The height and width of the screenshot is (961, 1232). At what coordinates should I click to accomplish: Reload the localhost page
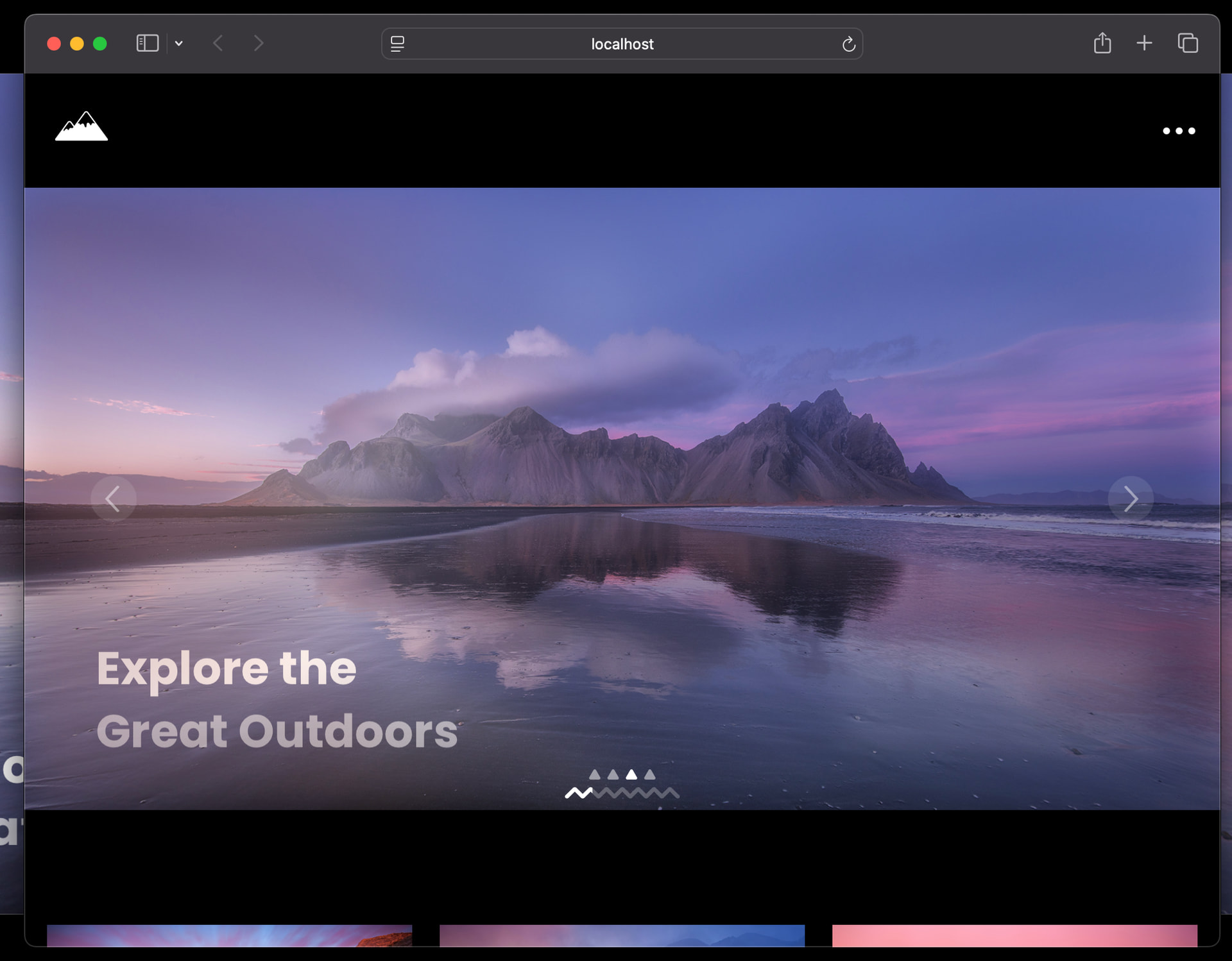point(848,44)
